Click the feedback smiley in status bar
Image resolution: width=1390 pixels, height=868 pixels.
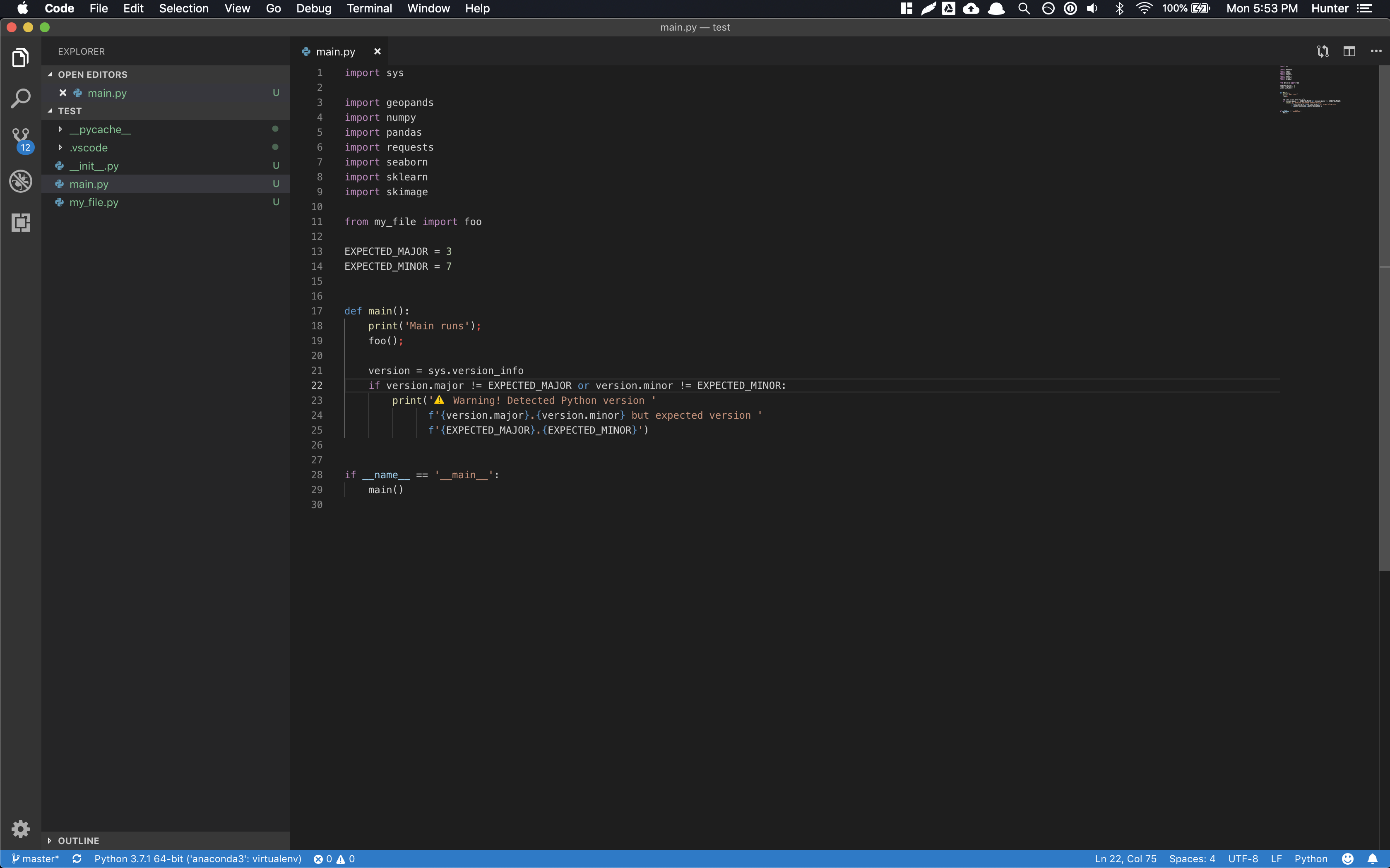pyautogui.click(x=1347, y=859)
